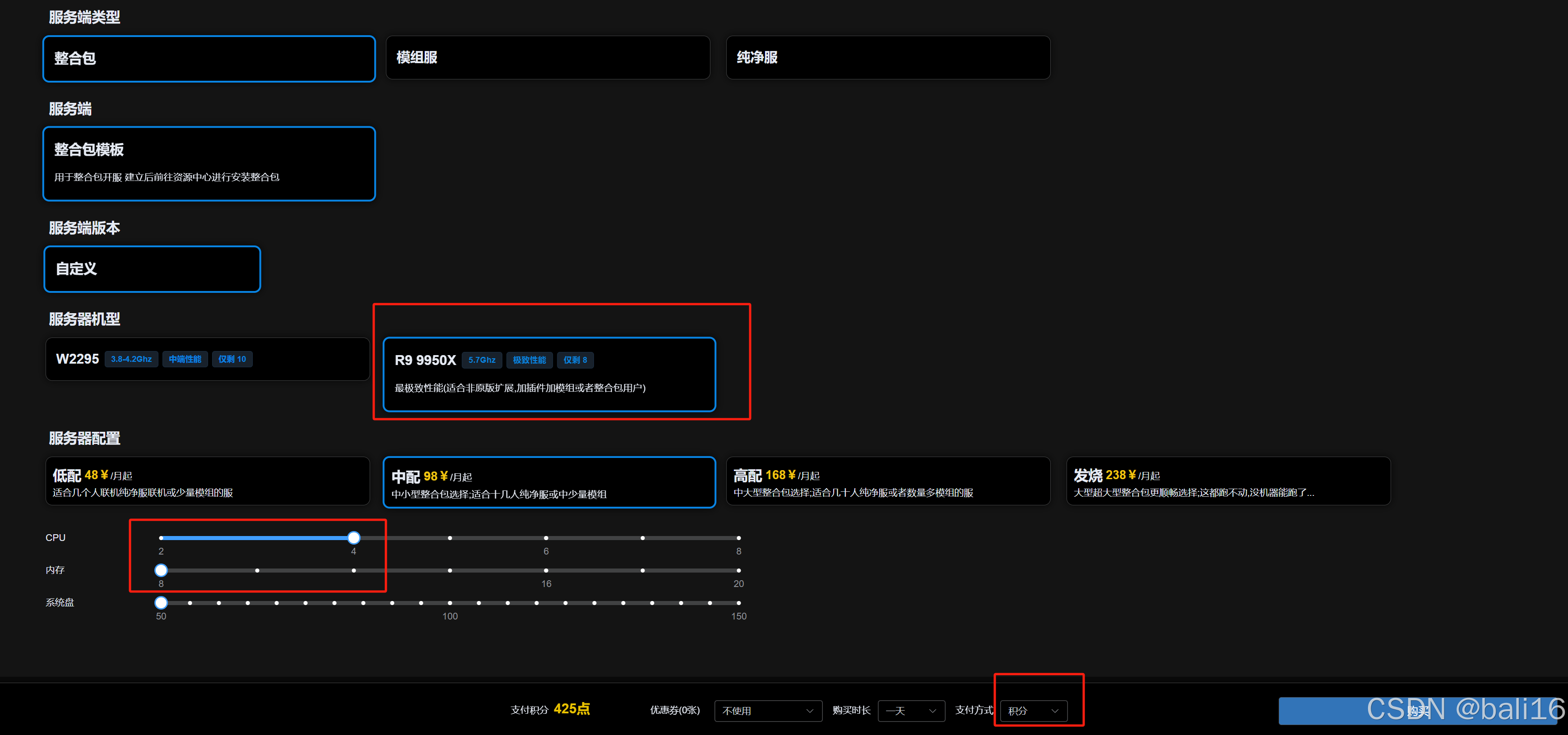Expand the 购买时长 duration dropdown
The image size is (1568, 735).
tap(911, 711)
